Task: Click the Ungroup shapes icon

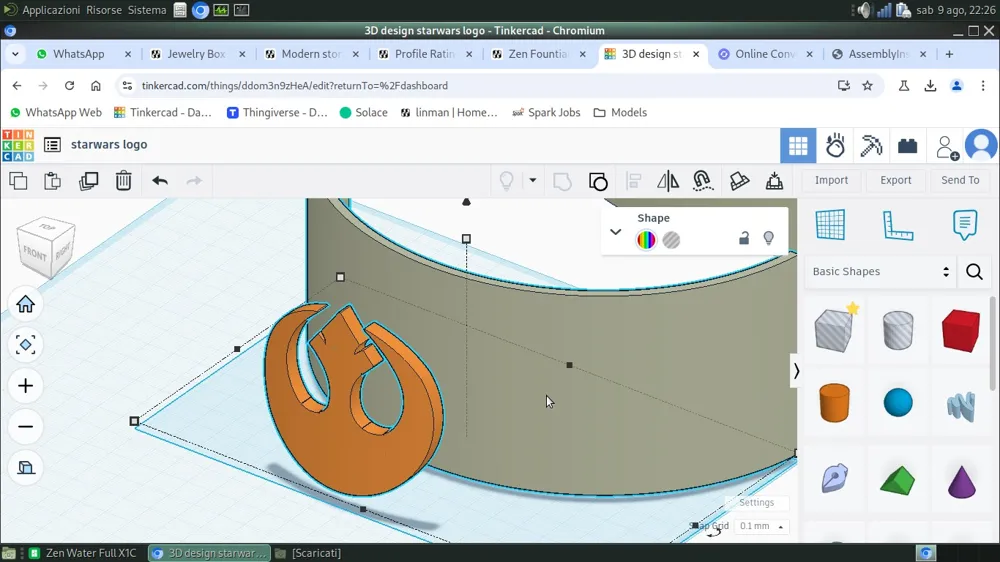Action: (598, 181)
